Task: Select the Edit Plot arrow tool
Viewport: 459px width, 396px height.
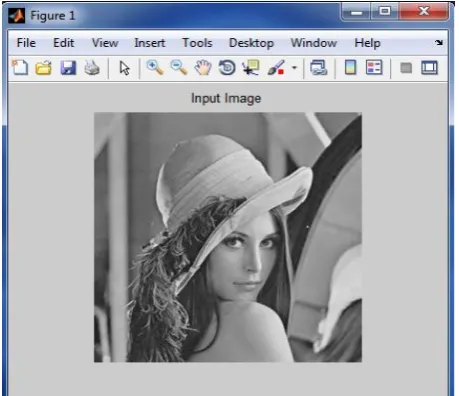Action: (124, 68)
